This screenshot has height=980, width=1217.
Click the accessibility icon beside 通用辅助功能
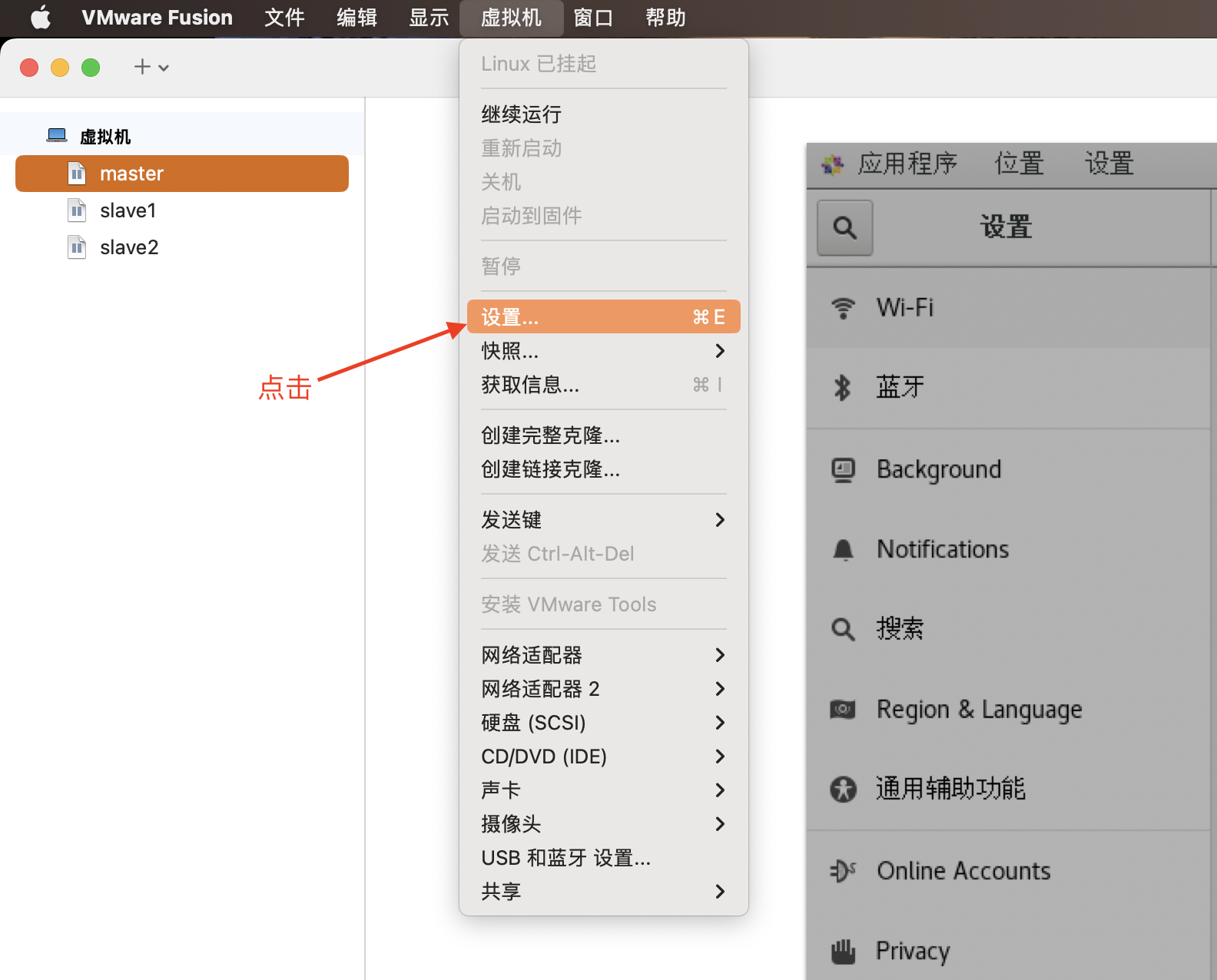[844, 789]
